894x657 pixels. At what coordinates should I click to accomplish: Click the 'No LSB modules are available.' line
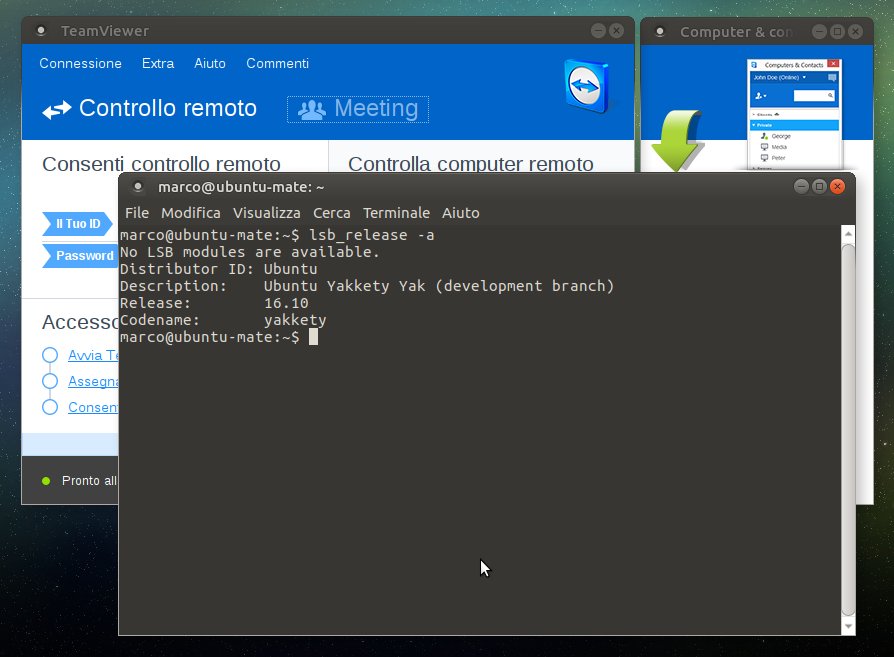click(x=250, y=252)
